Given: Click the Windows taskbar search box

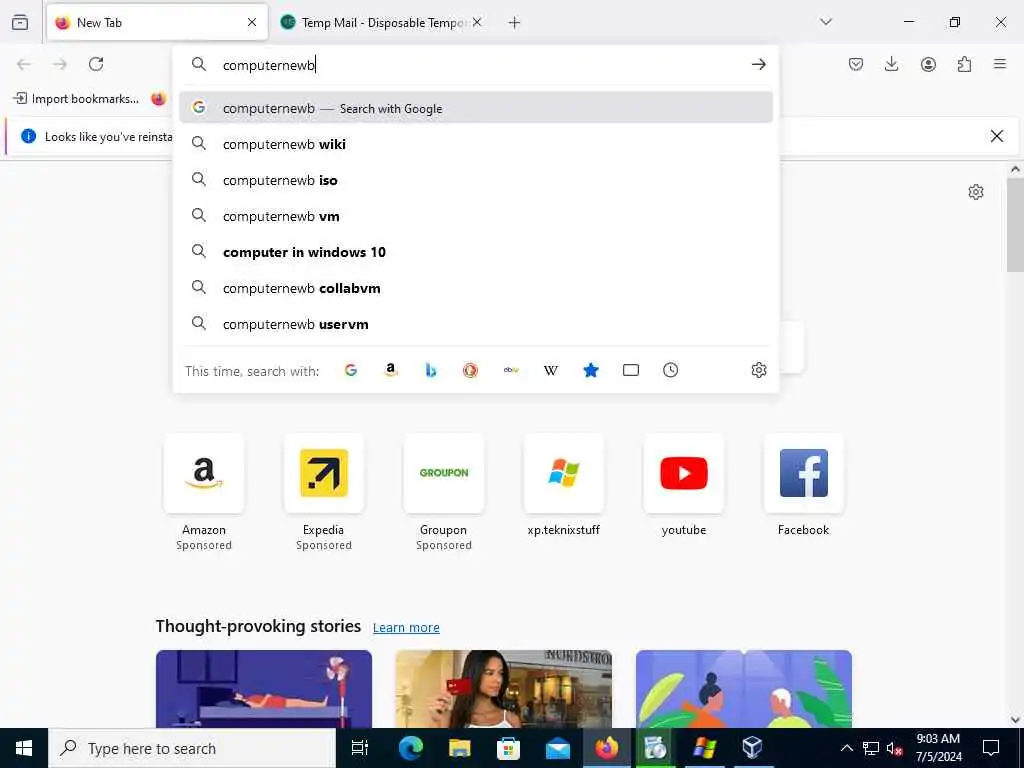Looking at the screenshot, I should click(x=192, y=748).
